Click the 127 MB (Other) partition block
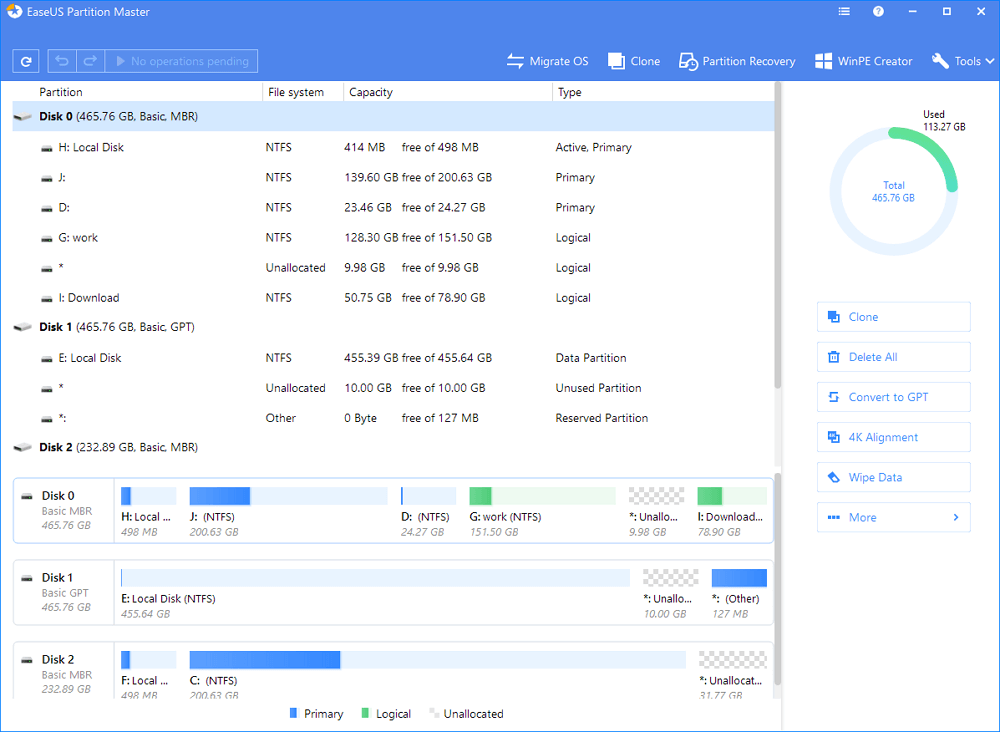Viewport: 1000px width, 732px height. coord(739,578)
